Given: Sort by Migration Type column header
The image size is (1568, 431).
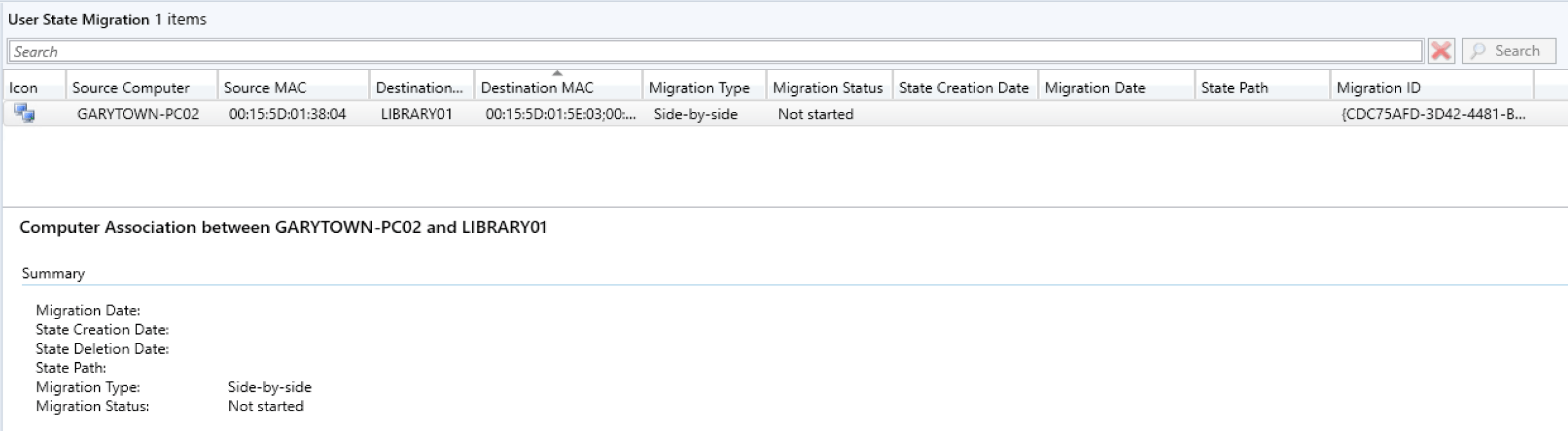Looking at the screenshot, I should click(x=699, y=87).
